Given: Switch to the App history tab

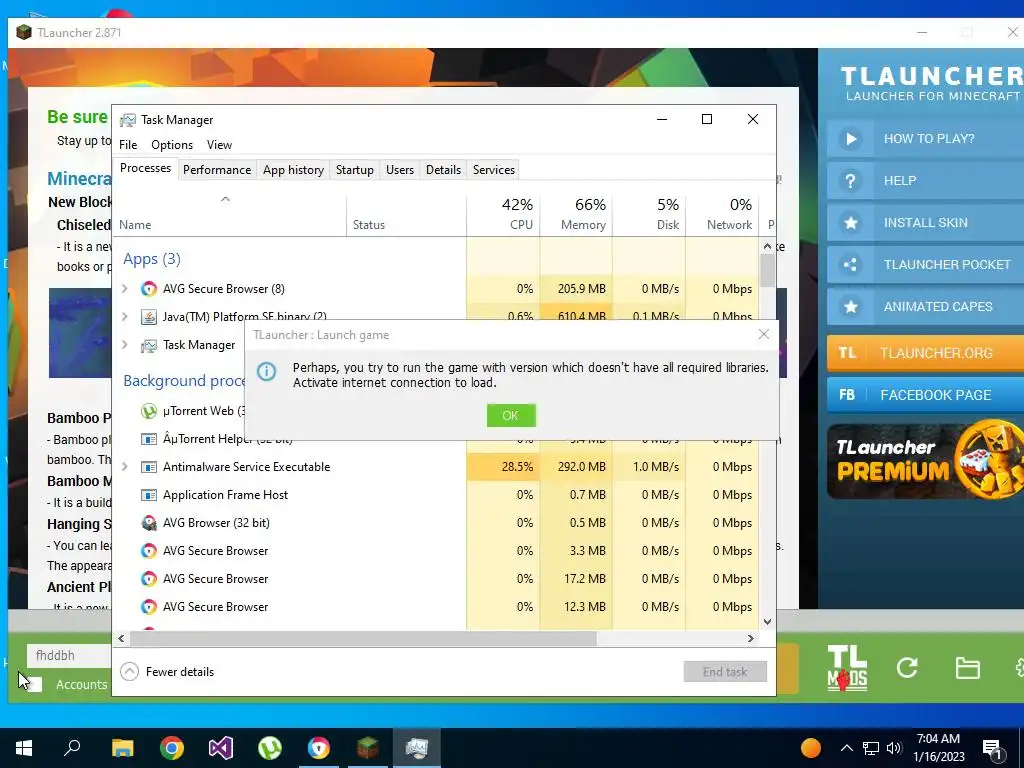Looking at the screenshot, I should (293, 170).
